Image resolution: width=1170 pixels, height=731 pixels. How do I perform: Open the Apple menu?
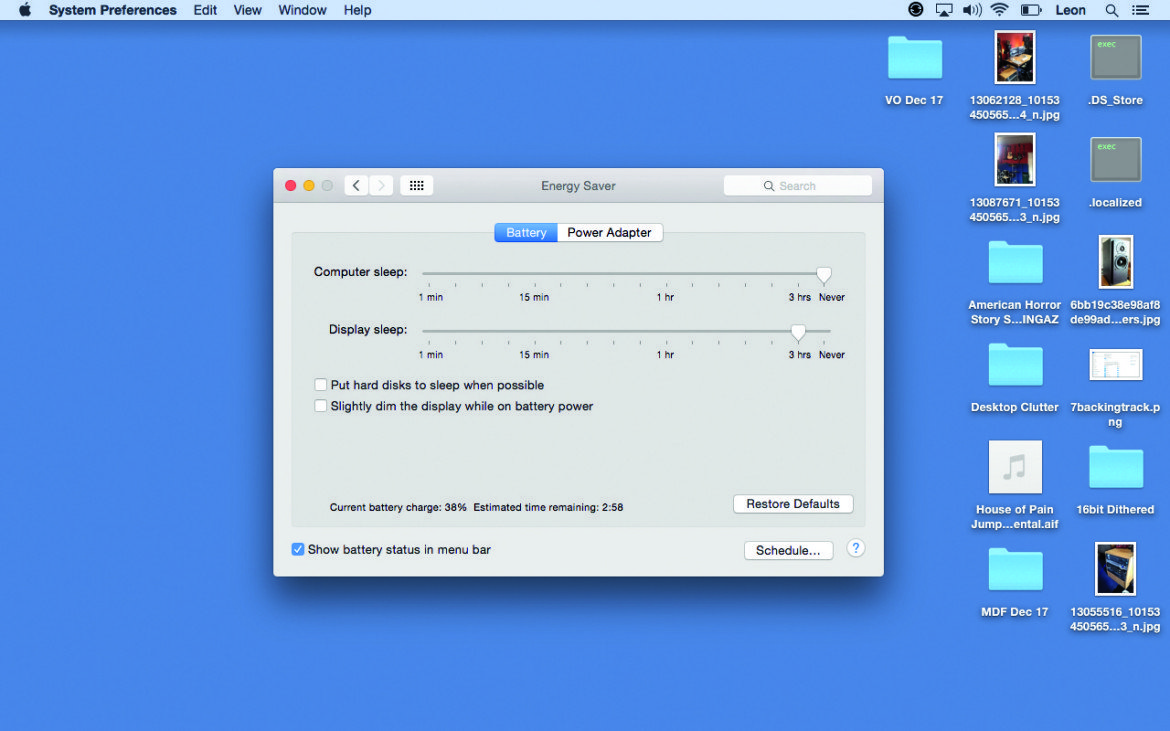(25, 10)
